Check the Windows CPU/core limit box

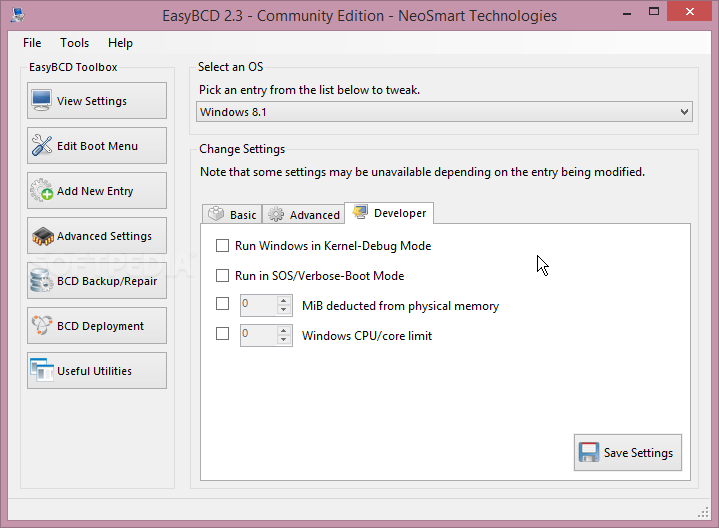222,333
